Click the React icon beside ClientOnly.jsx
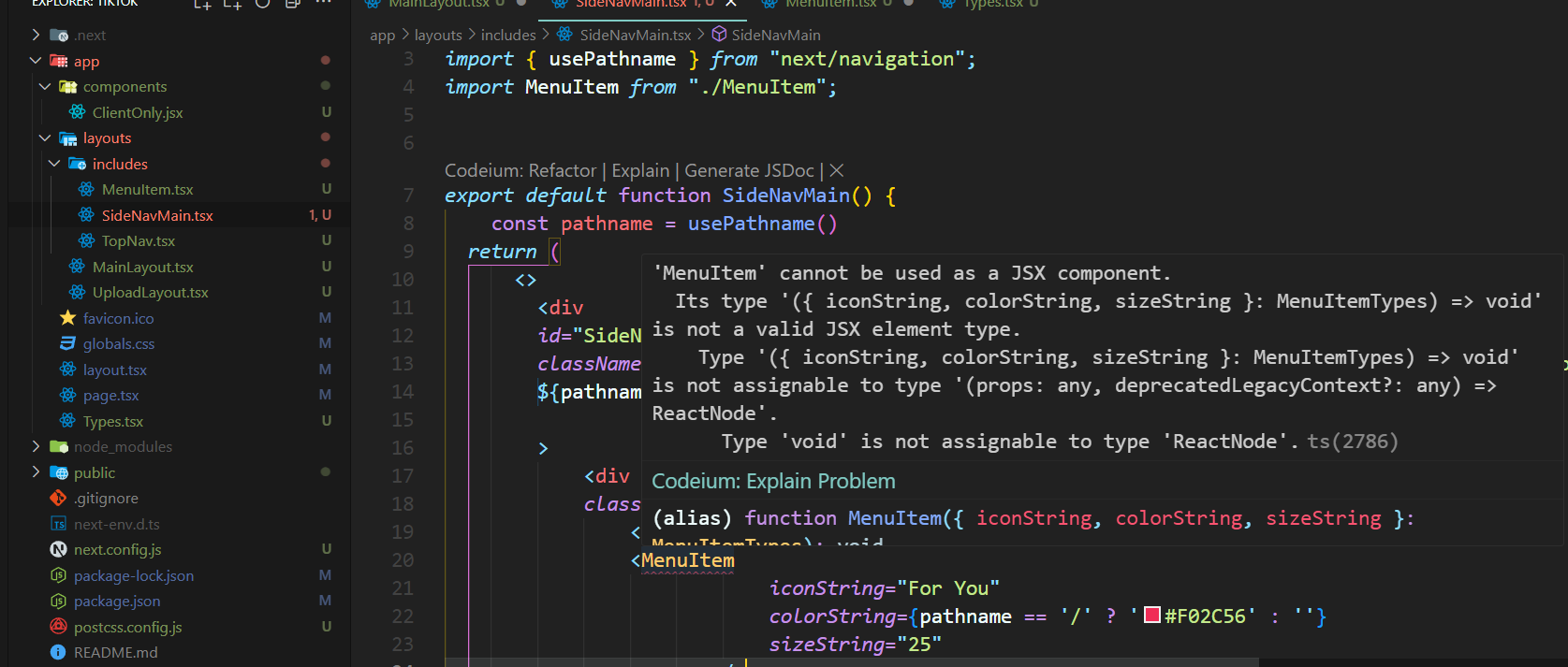The image size is (1568, 667). click(78, 112)
